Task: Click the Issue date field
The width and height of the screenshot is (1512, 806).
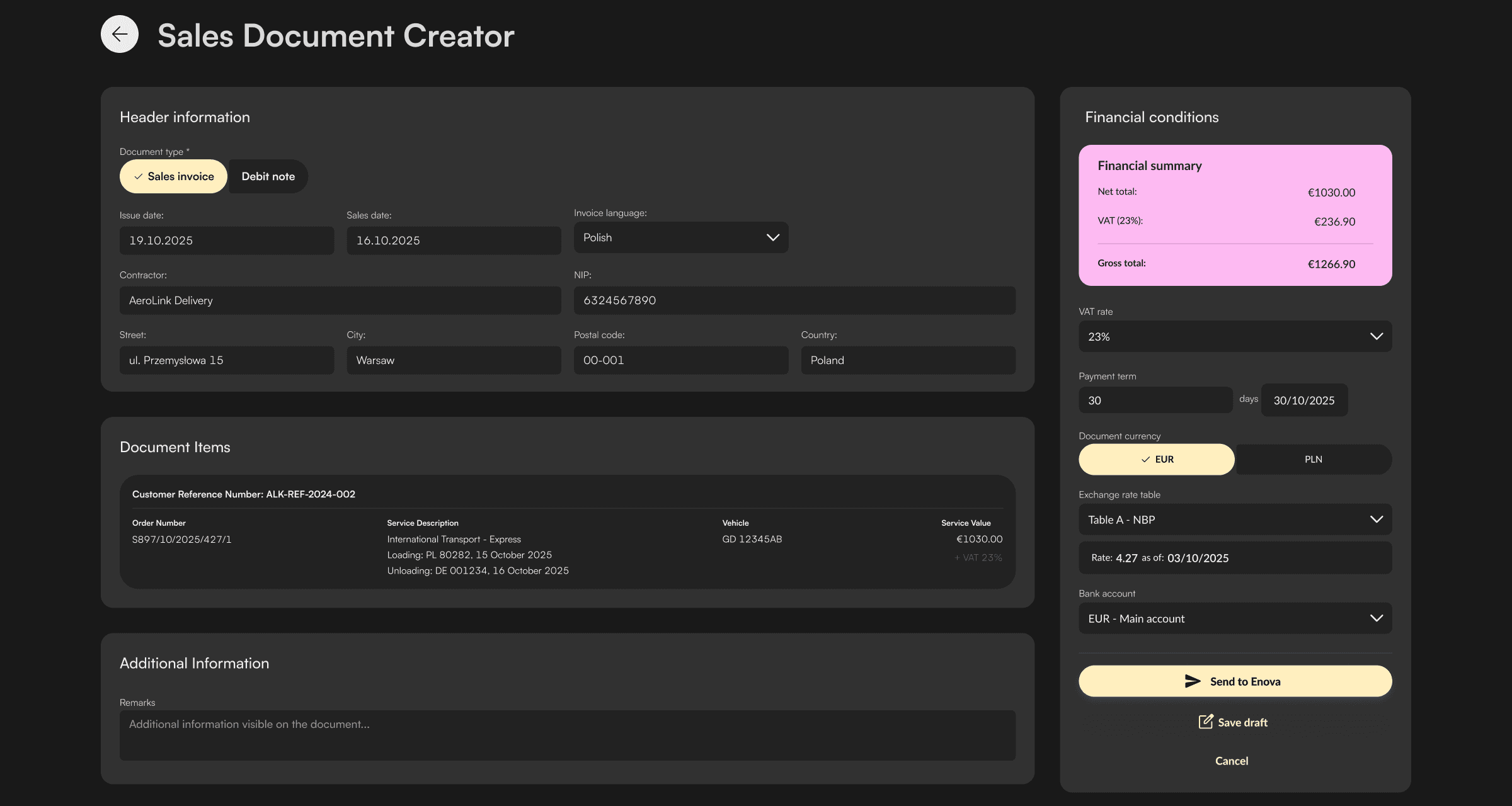Action: [x=226, y=240]
